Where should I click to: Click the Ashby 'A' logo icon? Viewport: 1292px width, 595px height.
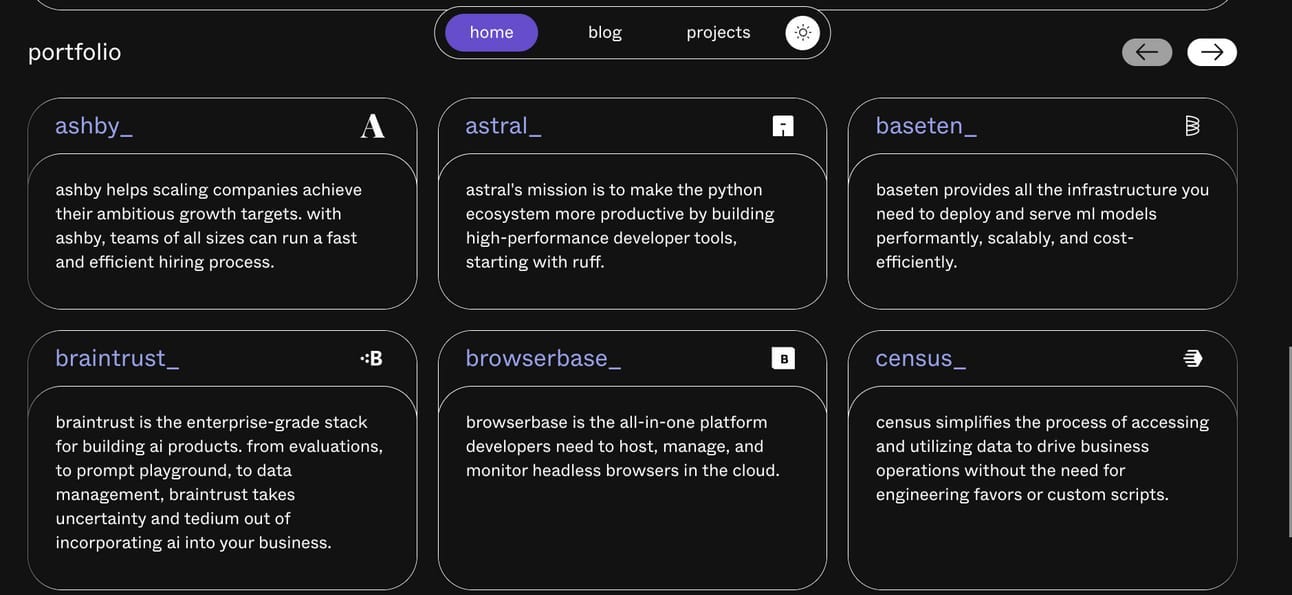pyautogui.click(x=372, y=126)
